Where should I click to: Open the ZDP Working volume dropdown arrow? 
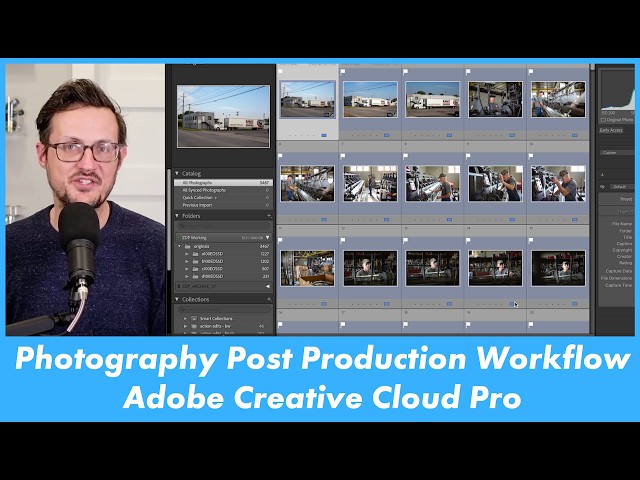pyautogui.click(x=268, y=237)
